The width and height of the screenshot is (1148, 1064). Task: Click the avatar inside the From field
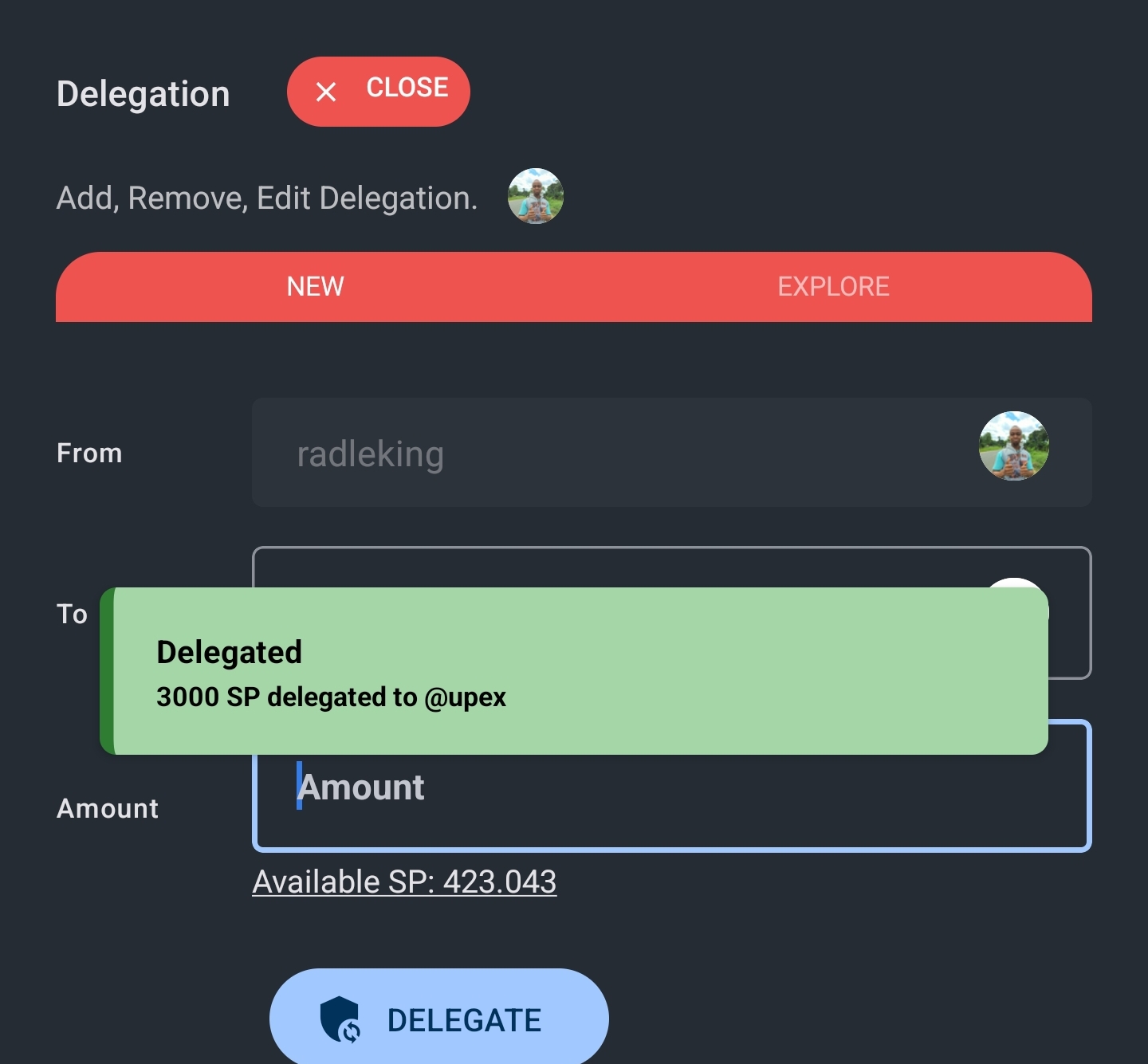(1013, 446)
